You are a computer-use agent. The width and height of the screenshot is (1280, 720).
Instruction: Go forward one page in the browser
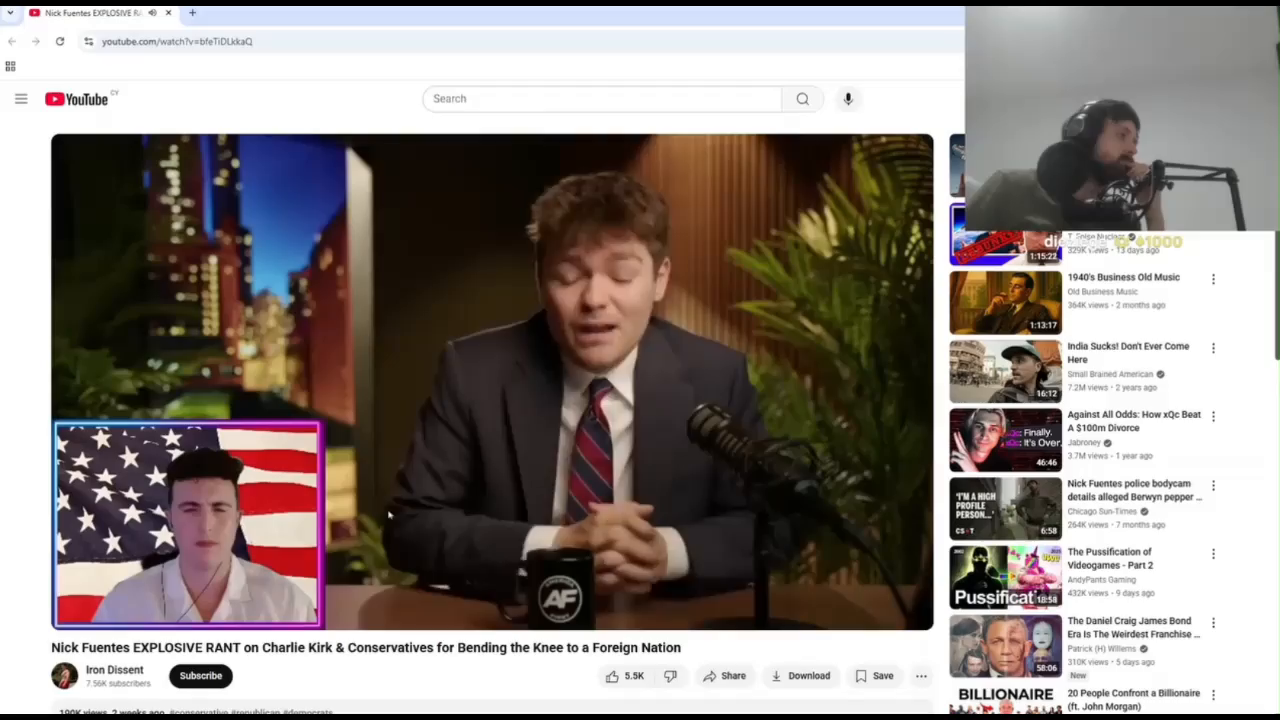pyautogui.click(x=36, y=41)
